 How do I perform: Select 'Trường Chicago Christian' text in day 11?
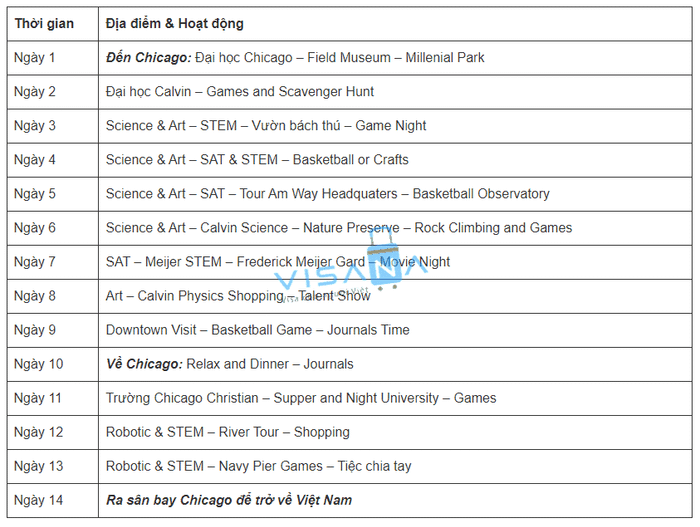[182, 398]
